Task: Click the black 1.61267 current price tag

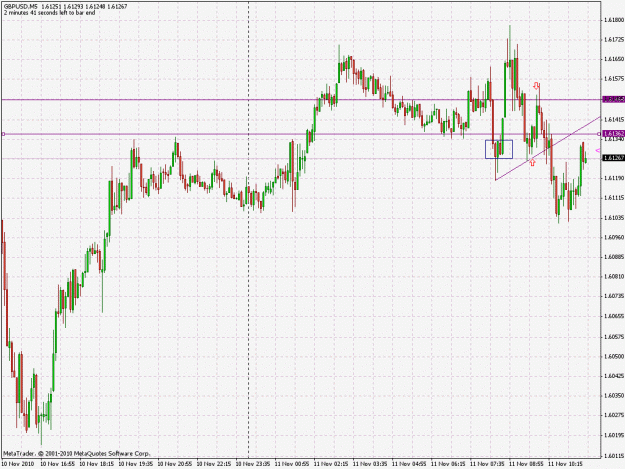Action: pos(613,158)
